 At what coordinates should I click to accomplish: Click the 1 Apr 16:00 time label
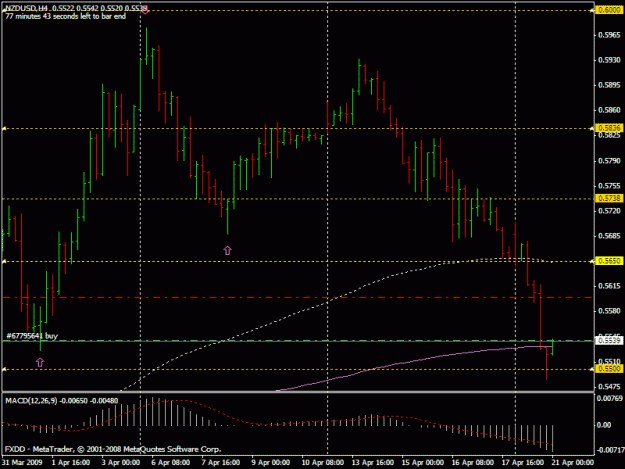pyautogui.click(x=71, y=463)
